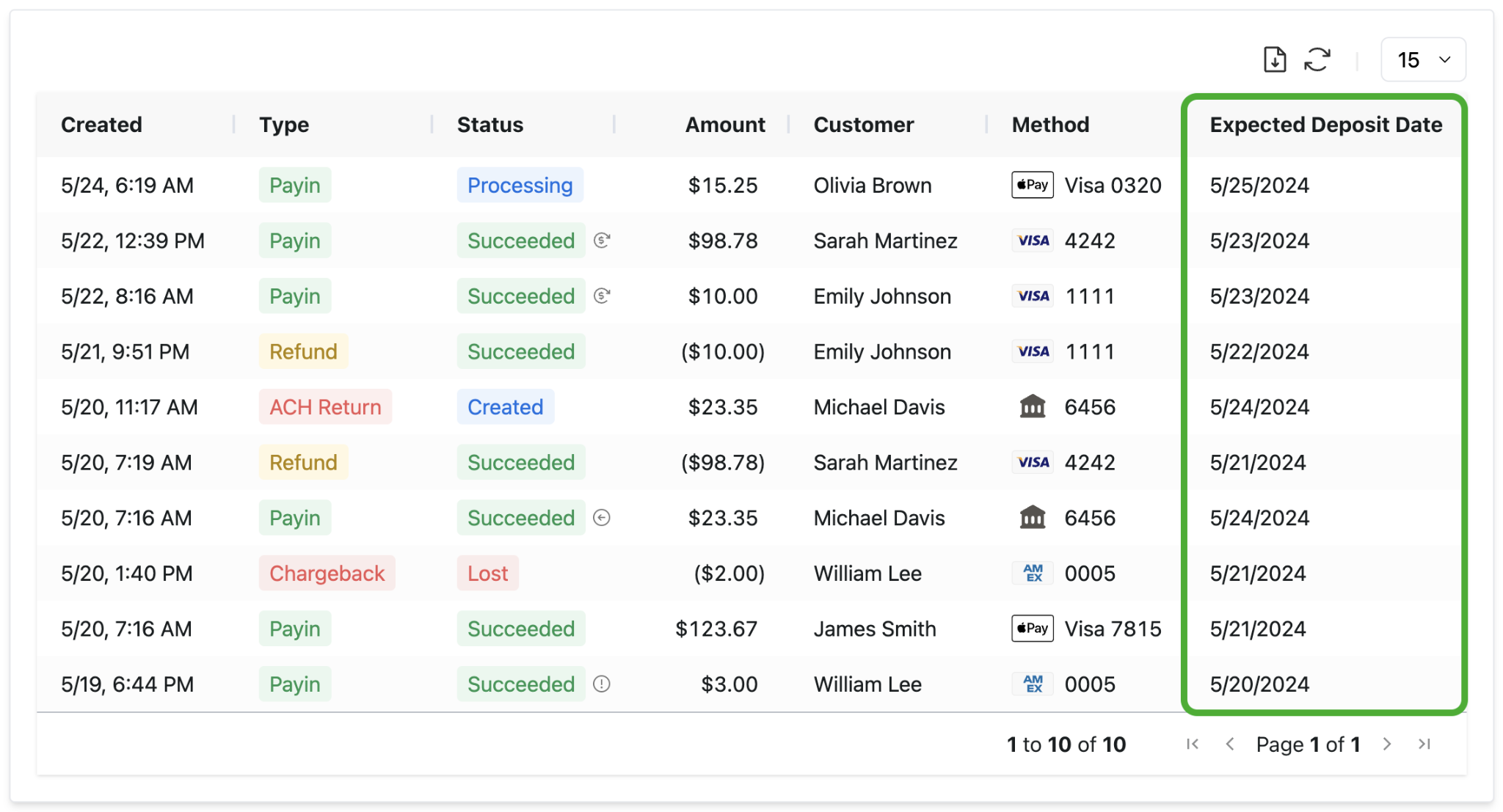The image size is (1503, 812).
Task: Go to the previous page arrow
Action: pyautogui.click(x=1230, y=744)
